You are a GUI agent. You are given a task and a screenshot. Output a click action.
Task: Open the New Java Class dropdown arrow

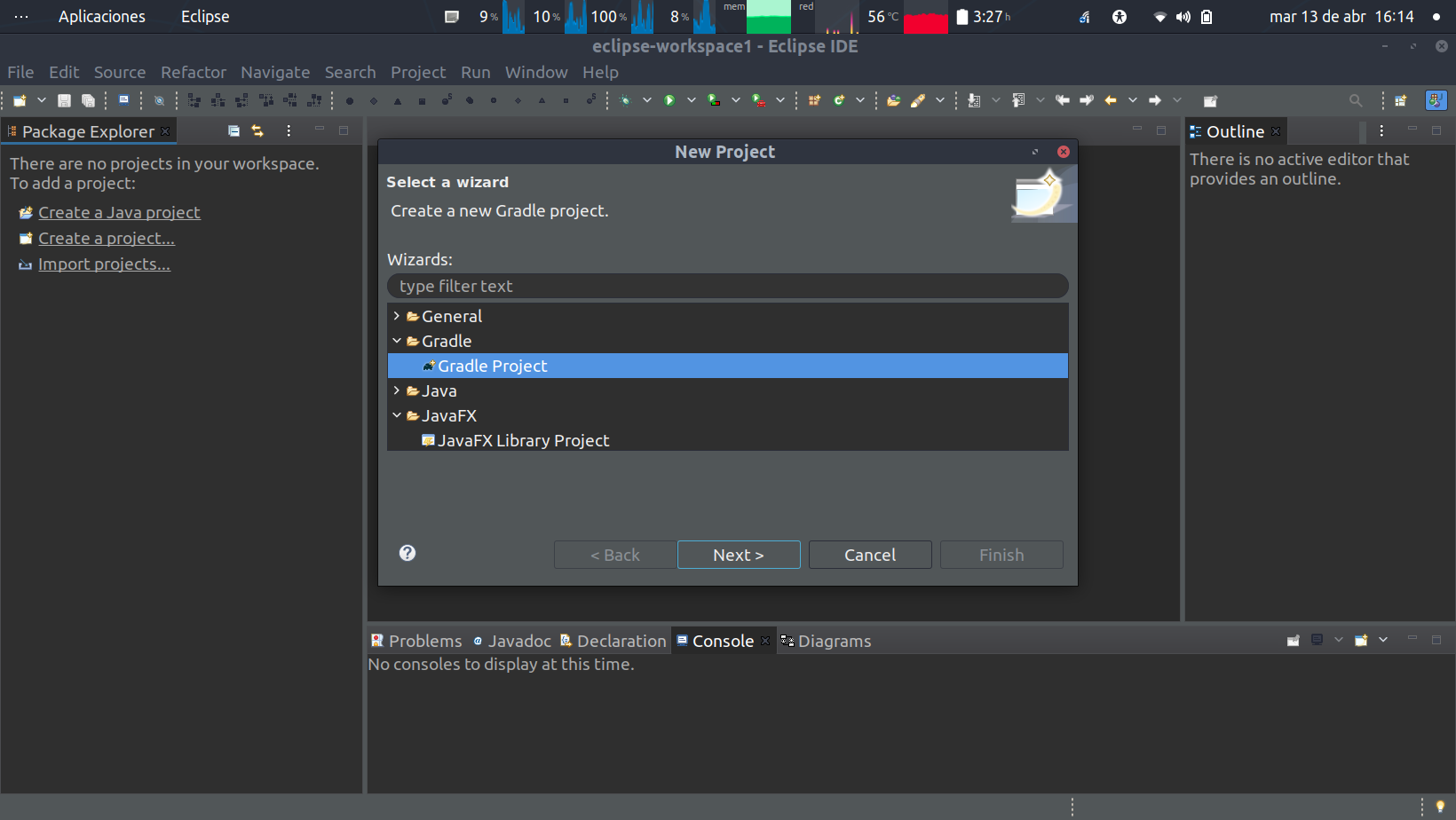pyautogui.click(x=859, y=100)
